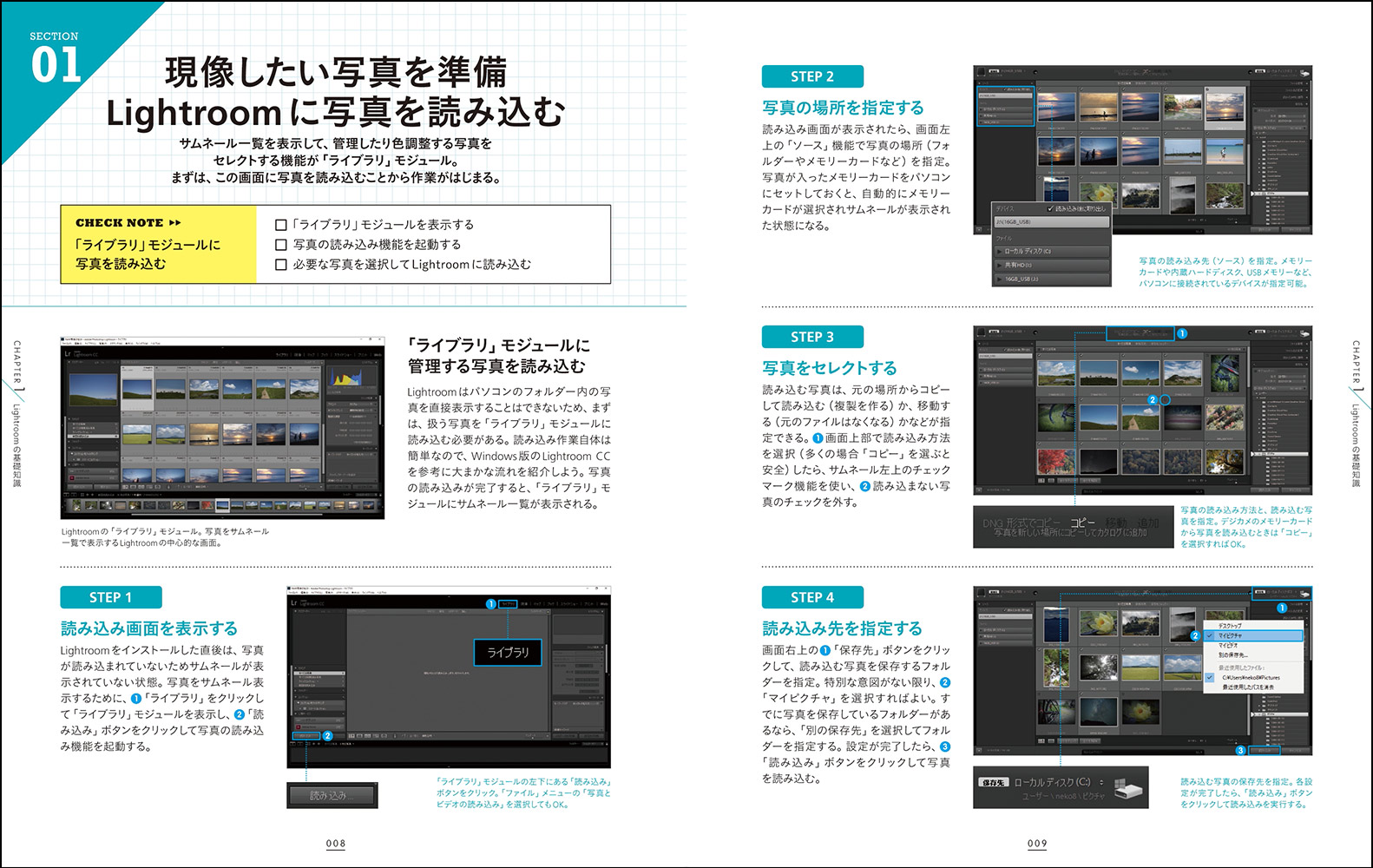Image resolution: width=1373 pixels, height=868 pixels.
Task: Click the blue number 2 marker beside マイピクチャ
Action: pos(1195,635)
